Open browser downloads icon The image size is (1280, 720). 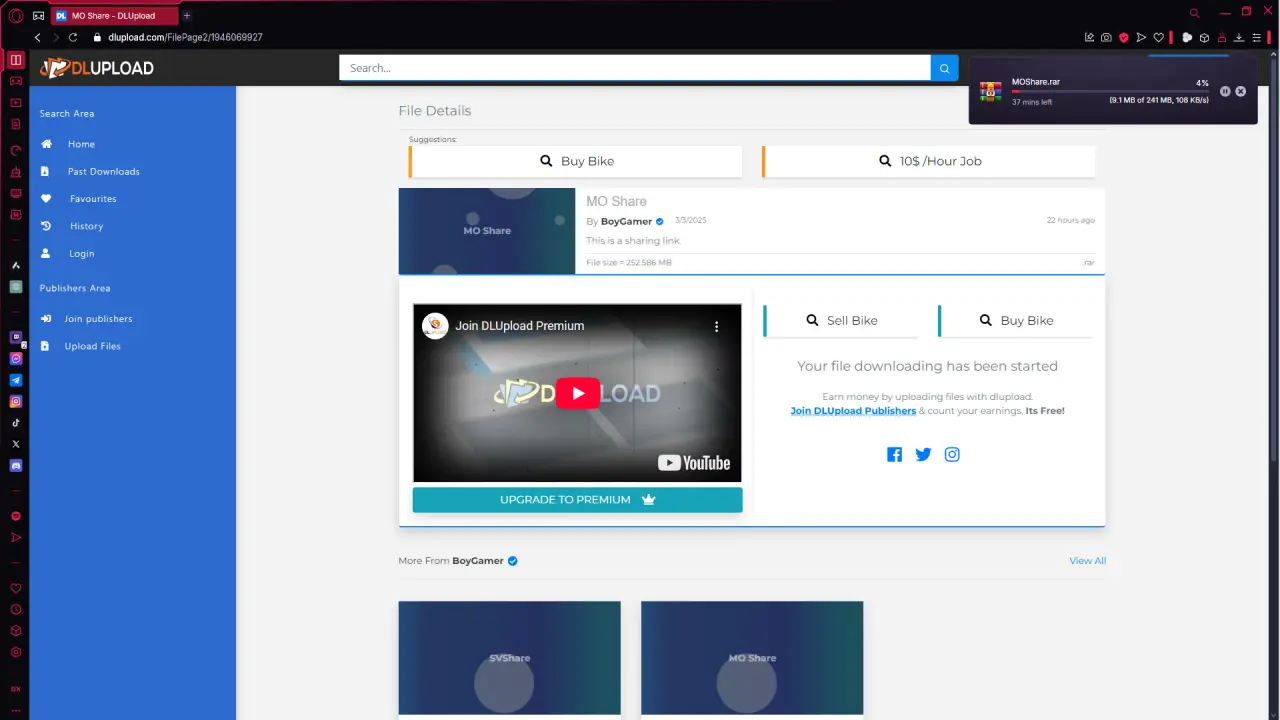(x=1239, y=37)
